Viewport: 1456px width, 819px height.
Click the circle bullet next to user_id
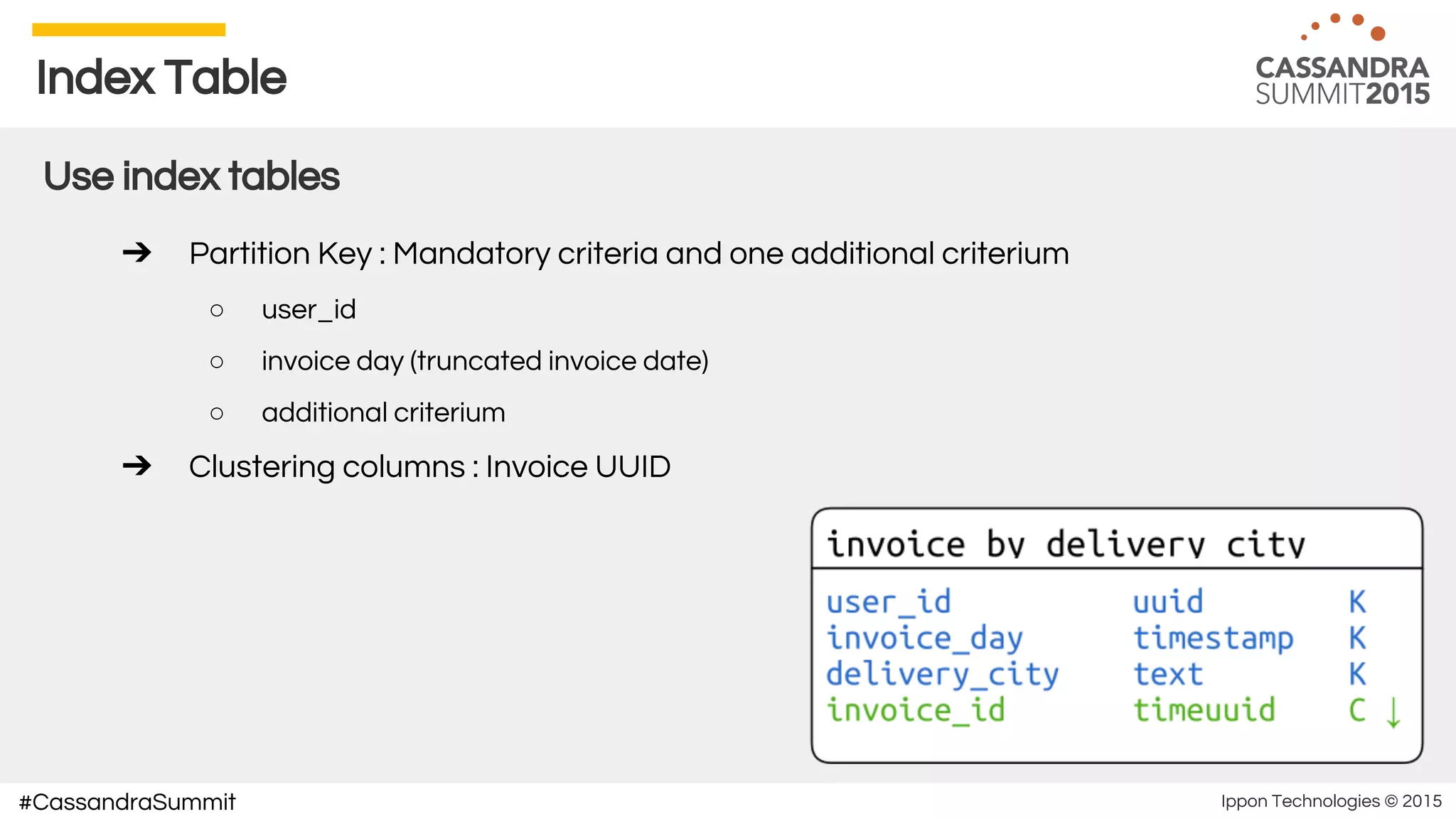pos(217,310)
